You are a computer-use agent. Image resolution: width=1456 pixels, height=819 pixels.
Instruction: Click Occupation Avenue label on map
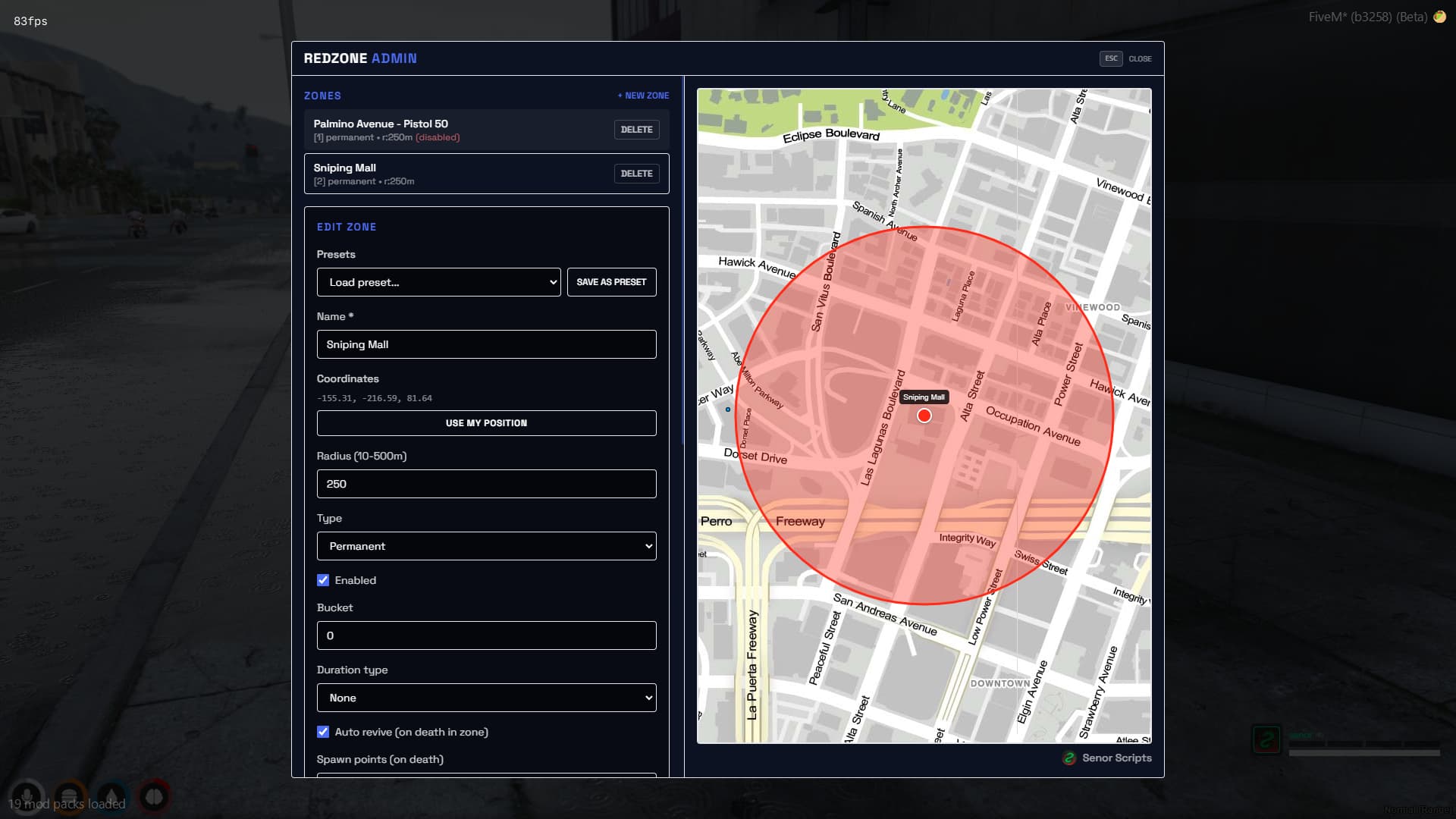coord(1033,426)
